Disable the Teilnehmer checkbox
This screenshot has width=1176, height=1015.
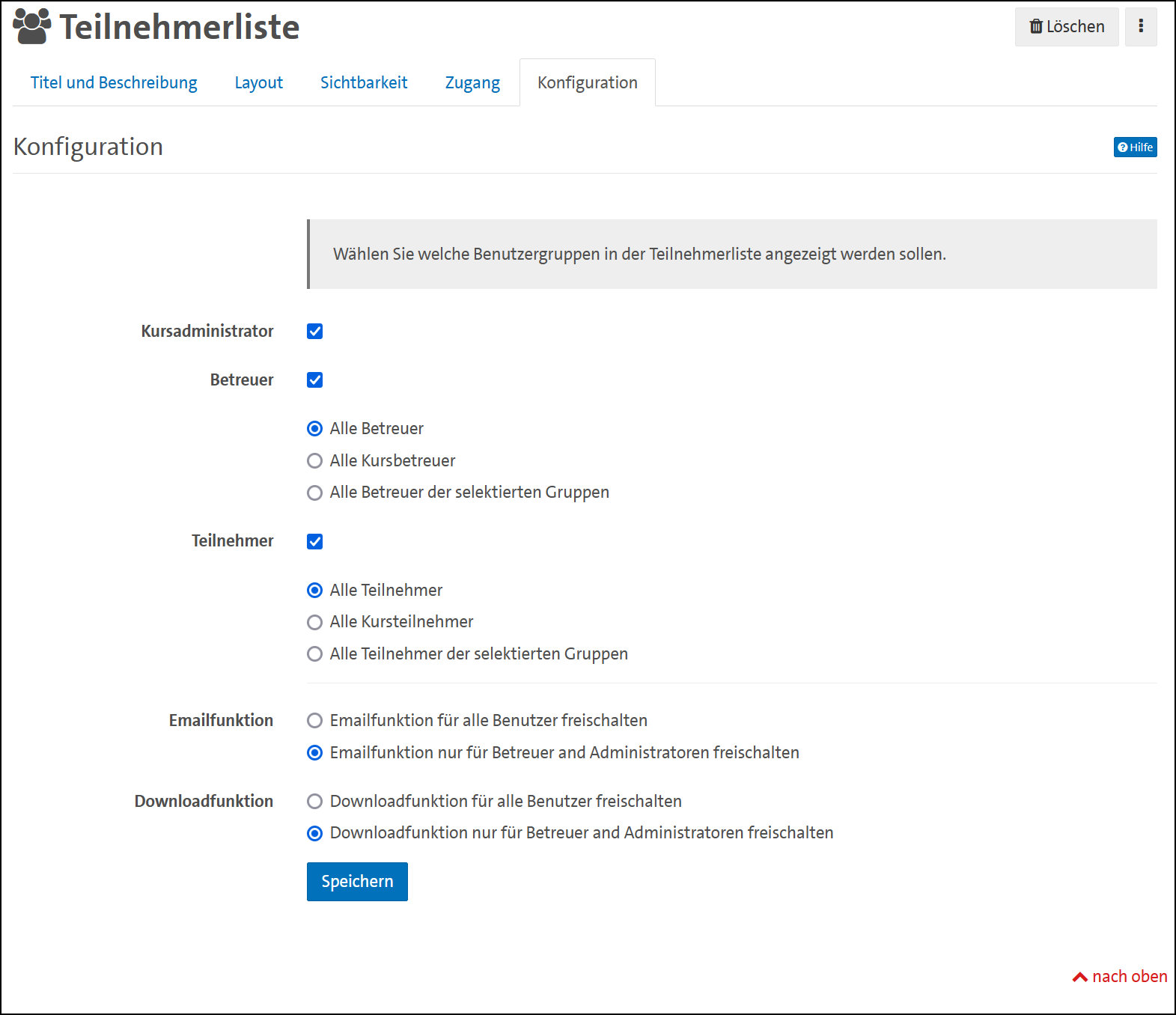pyautogui.click(x=315, y=541)
